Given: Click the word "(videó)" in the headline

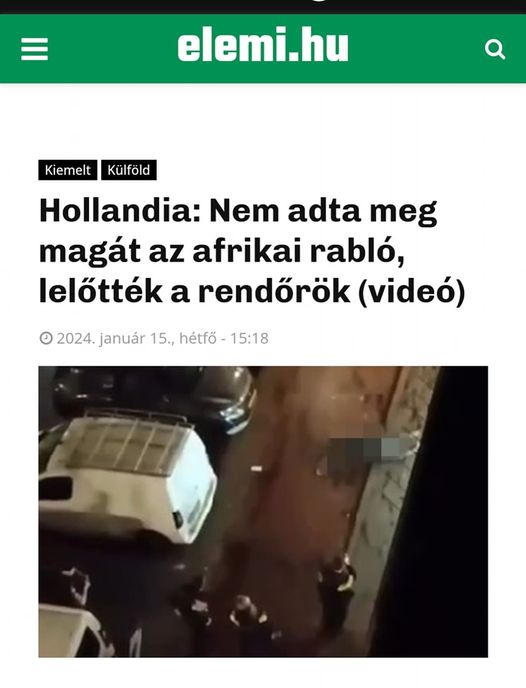Looking at the screenshot, I should [411, 292].
